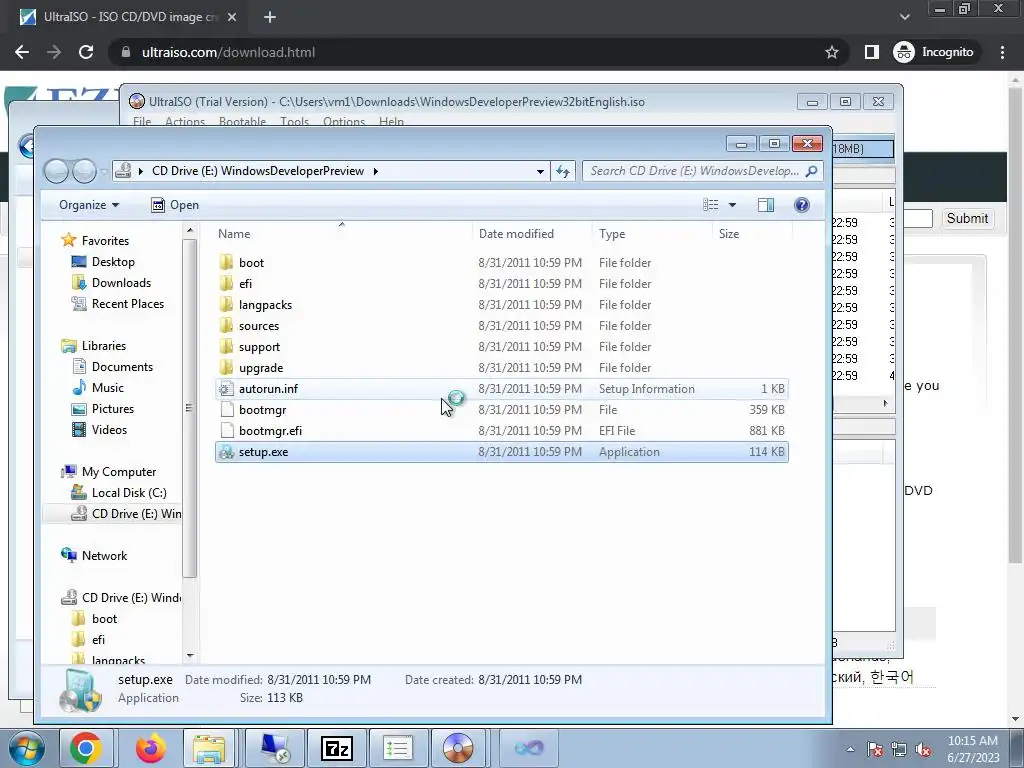The height and width of the screenshot is (768, 1024).
Task: Select CD Drive (E:) under My Computer
Action: [125, 513]
